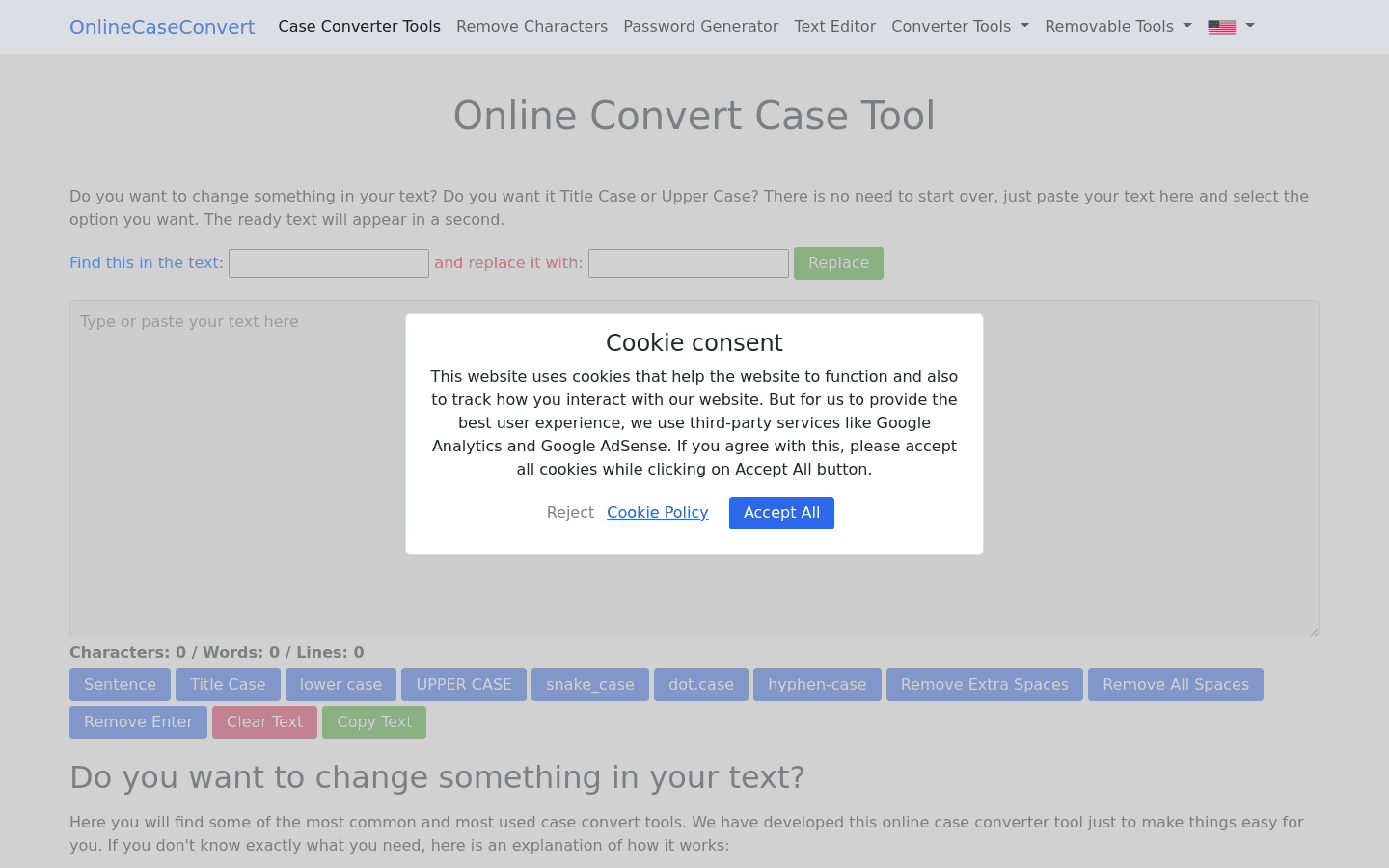The height and width of the screenshot is (868, 1389).
Task: Click the Find this in the text field
Action: pyautogui.click(x=328, y=262)
